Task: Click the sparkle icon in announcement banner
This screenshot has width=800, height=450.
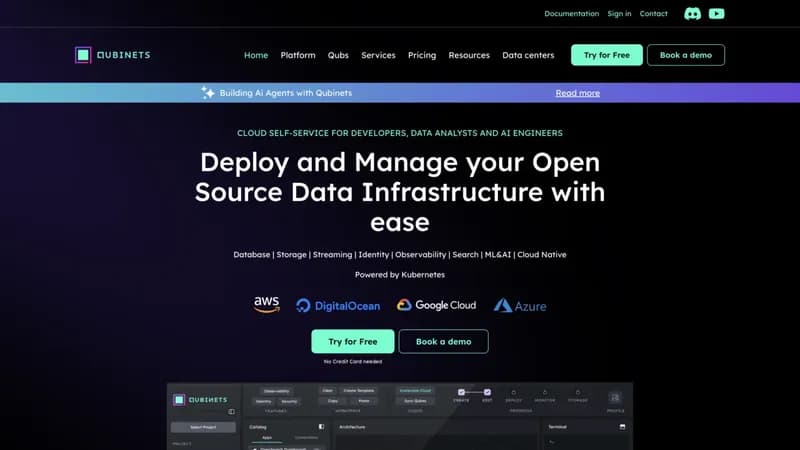Action: [207, 93]
